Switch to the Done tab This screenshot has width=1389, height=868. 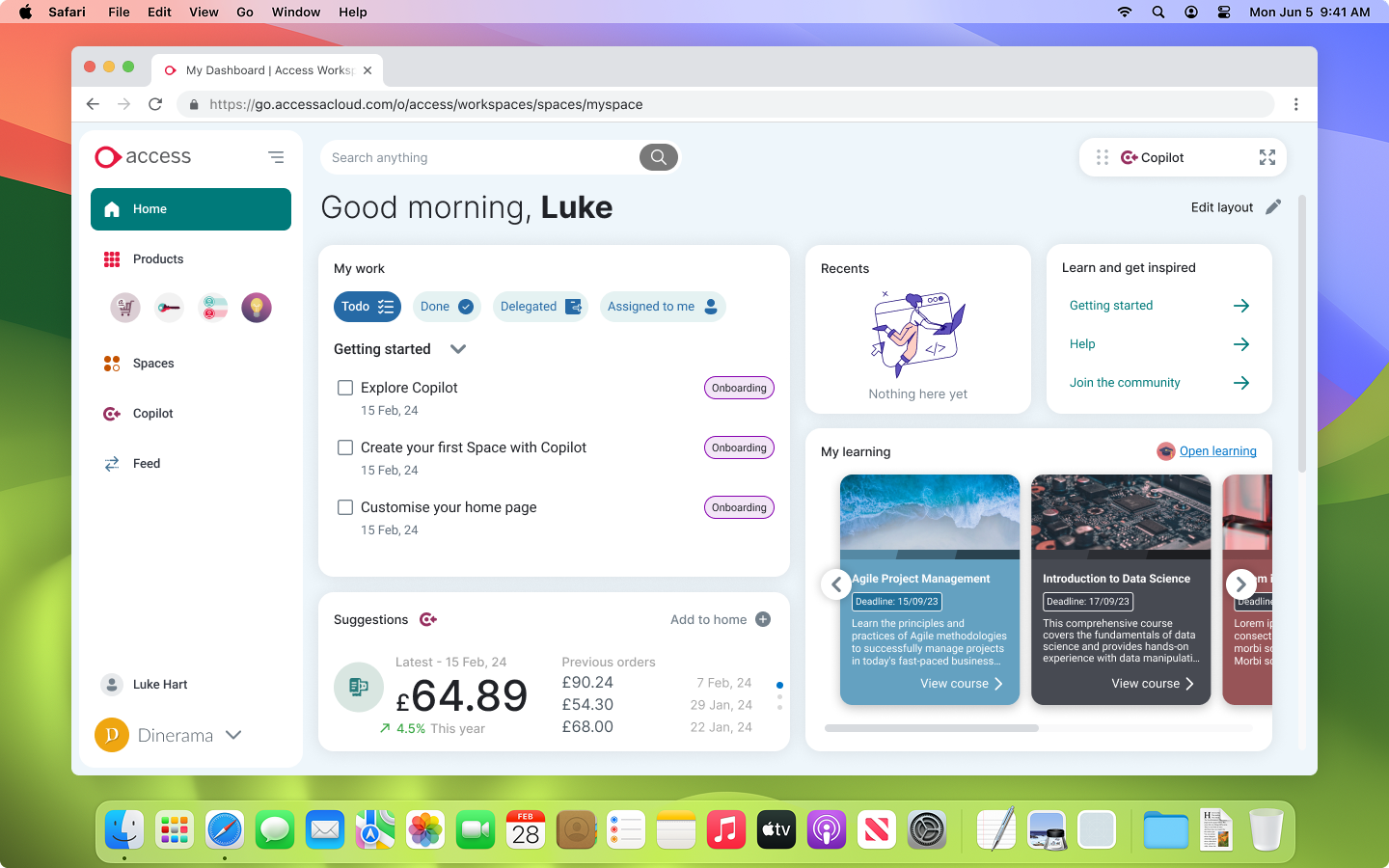(446, 307)
